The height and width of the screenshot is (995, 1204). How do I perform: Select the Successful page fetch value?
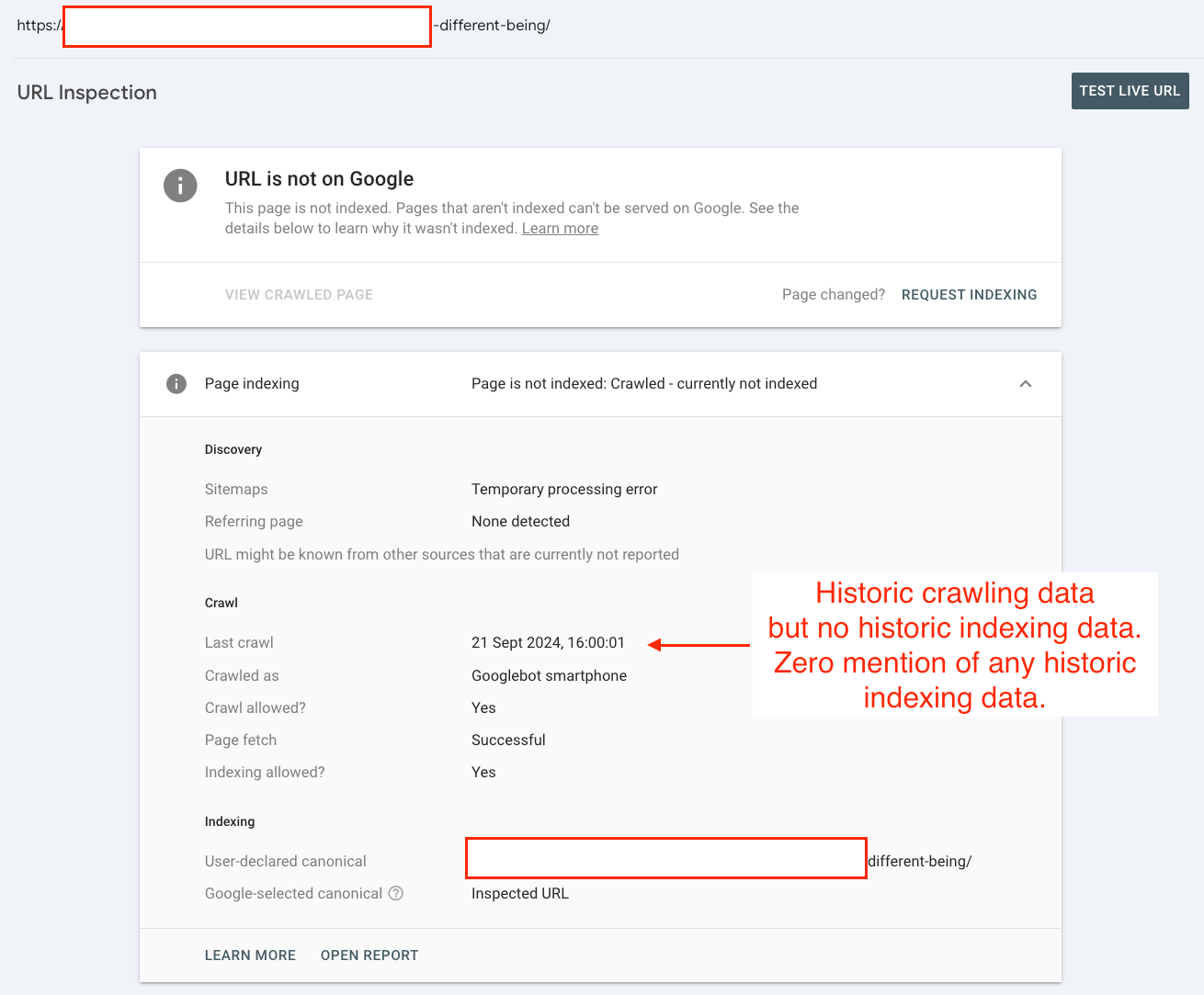click(508, 741)
